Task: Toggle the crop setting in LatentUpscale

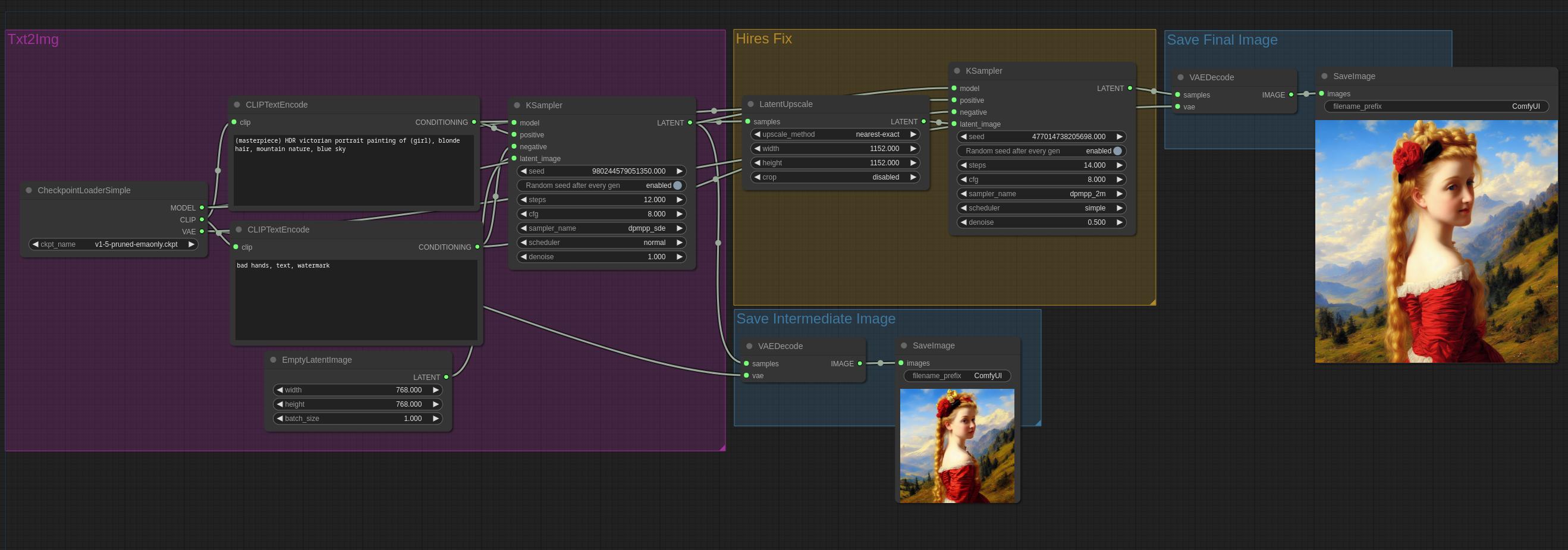Action: [835, 177]
